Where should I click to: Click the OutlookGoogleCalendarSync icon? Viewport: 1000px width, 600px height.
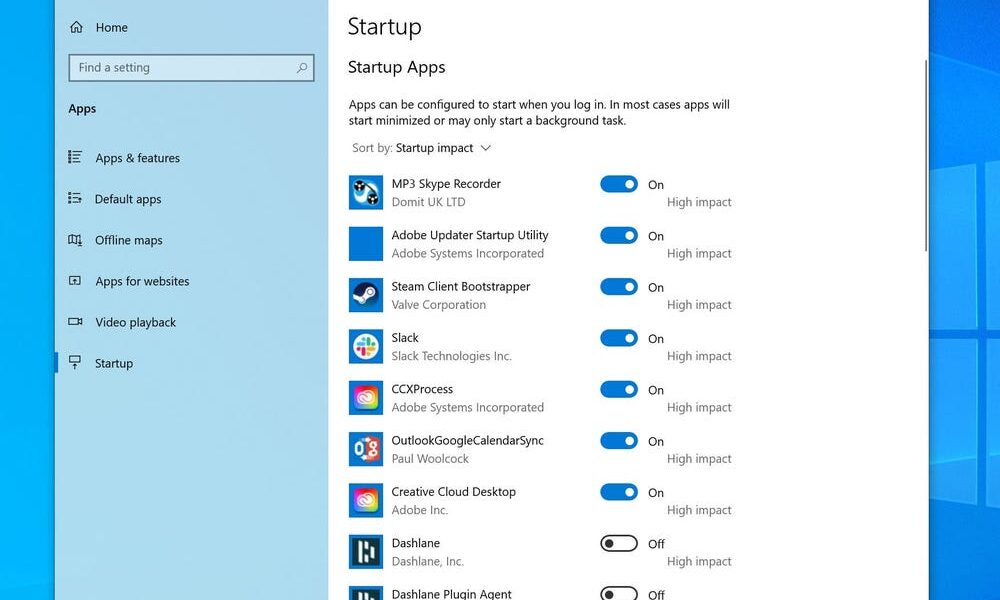click(366, 449)
